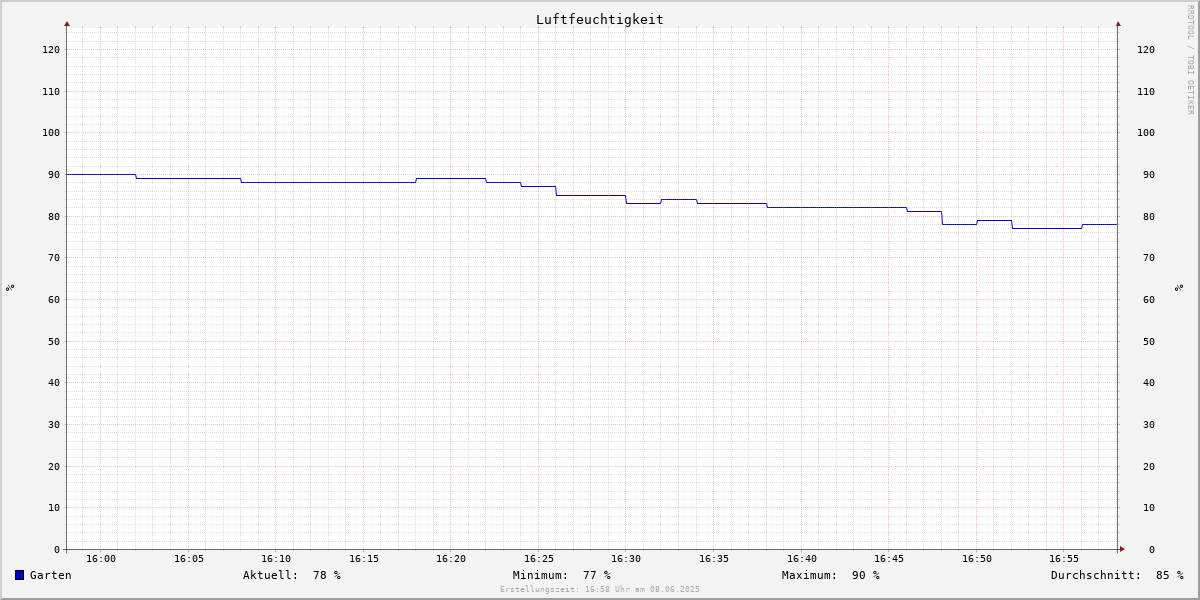This screenshot has height=600, width=1200.
Task: Click the 16:50 time axis label
Action: [977, 559]
